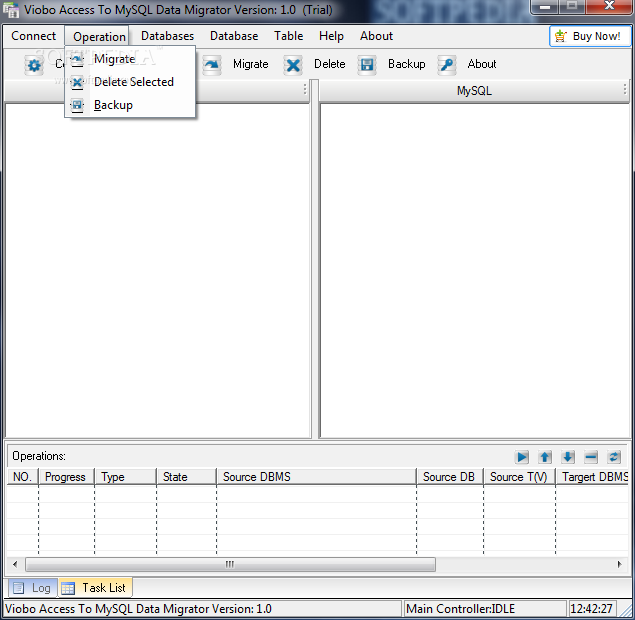Viewport: 635px width, 620px height.
Task: Switch to the Task List tab
Action: pos(96,588)
